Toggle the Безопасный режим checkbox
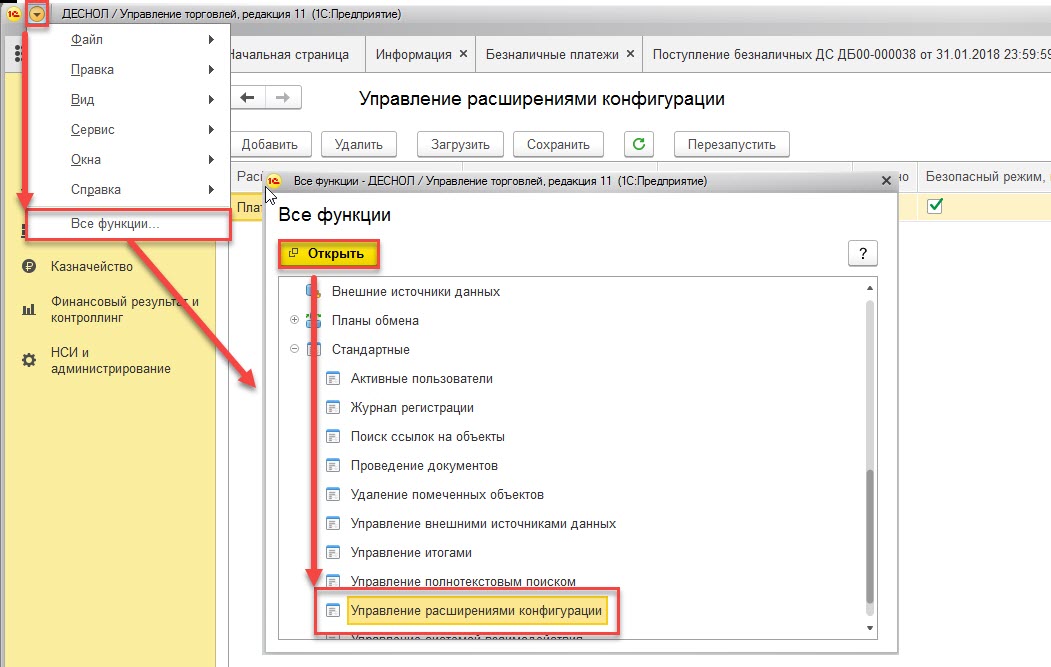The width and height of the screenshot is (1051, 667). click(x=935, y=206)
